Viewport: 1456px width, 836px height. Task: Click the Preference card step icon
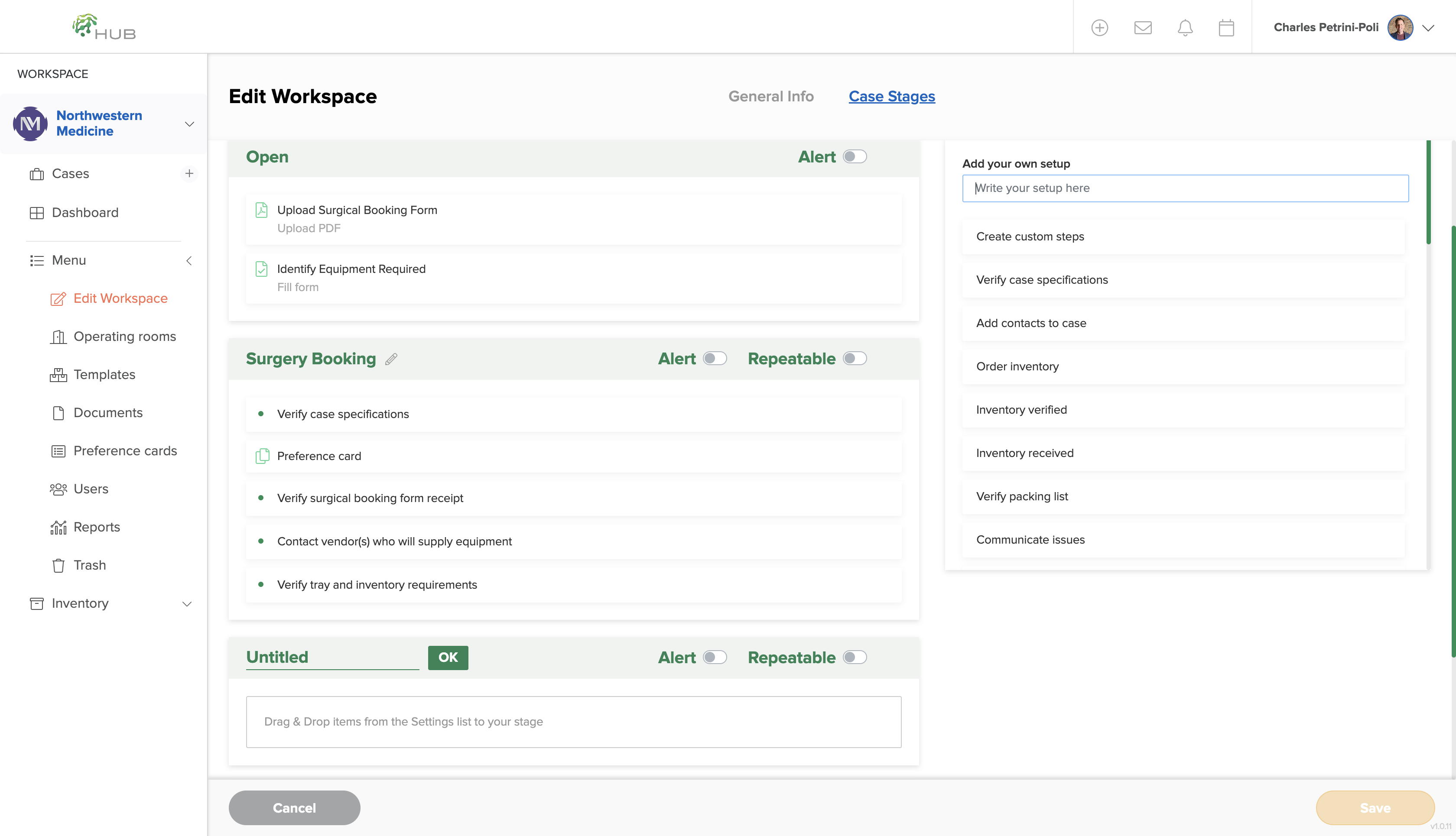click(x=262, y=456)
